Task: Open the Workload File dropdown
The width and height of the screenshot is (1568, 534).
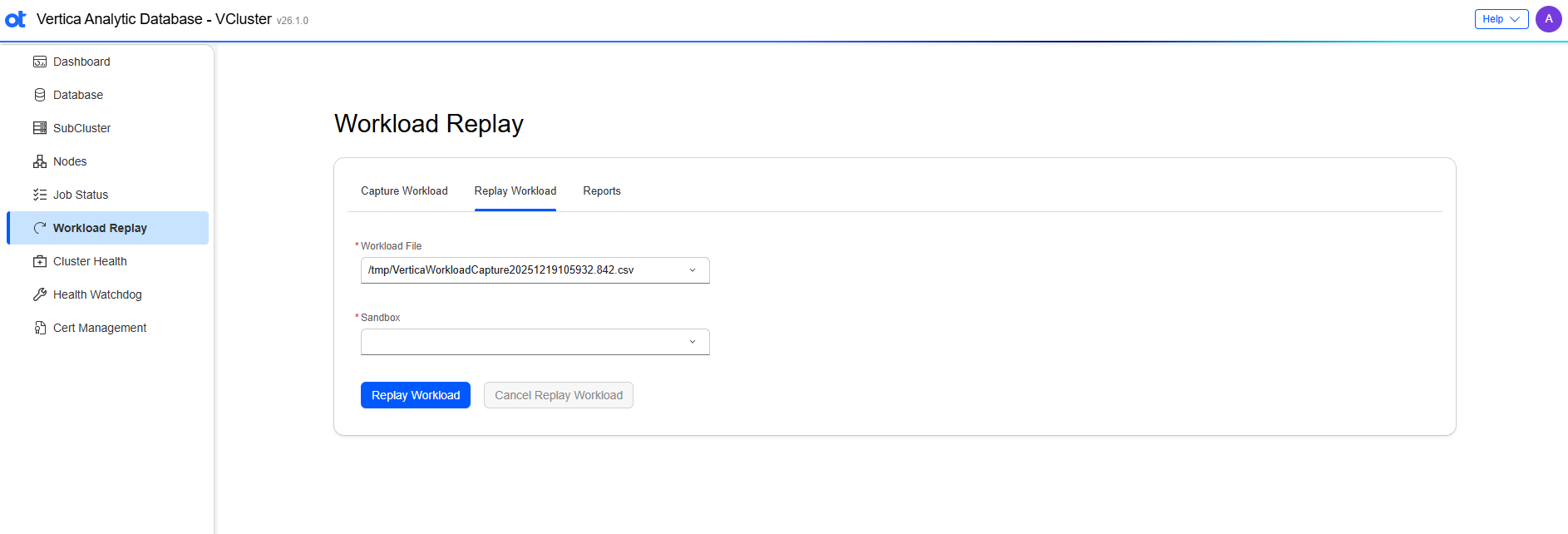Action: [x=535, y=270]
